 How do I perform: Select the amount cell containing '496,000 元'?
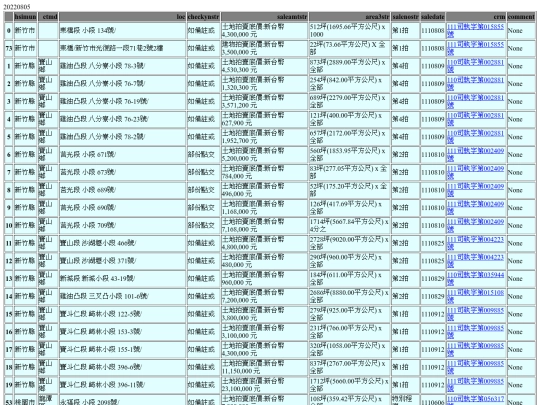tap(264, 190)
